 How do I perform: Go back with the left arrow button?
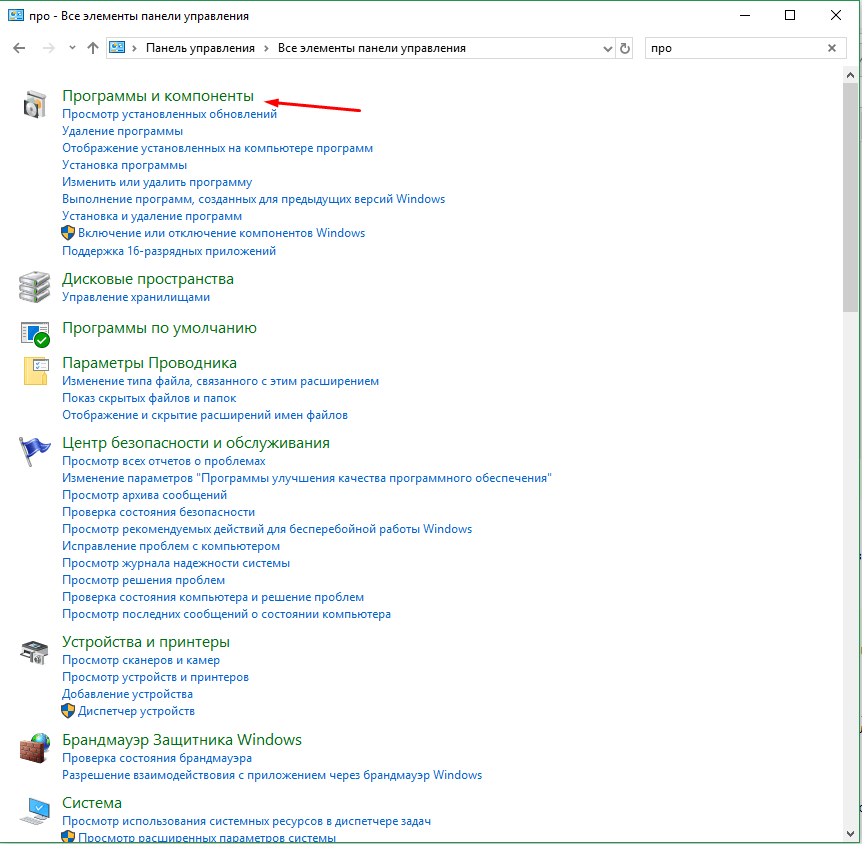coord(19,48)
